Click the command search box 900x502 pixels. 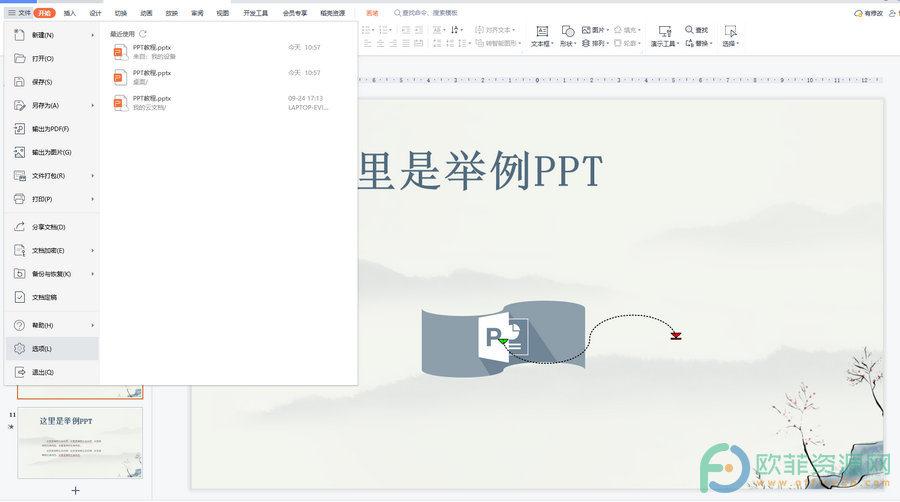[x=426, y=13]
